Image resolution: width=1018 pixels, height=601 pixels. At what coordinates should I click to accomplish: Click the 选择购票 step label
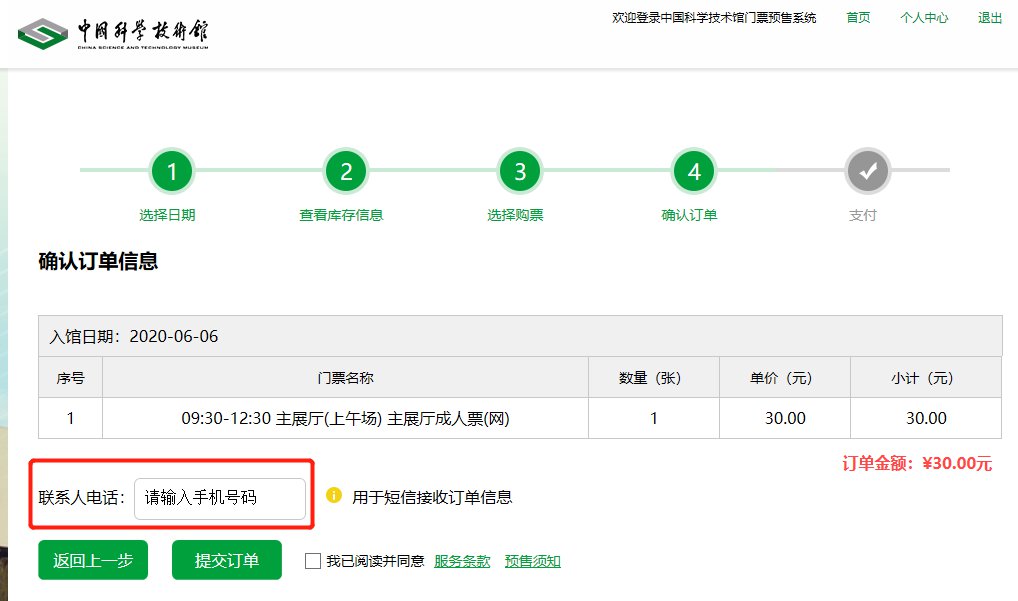(x=515, y=215)
